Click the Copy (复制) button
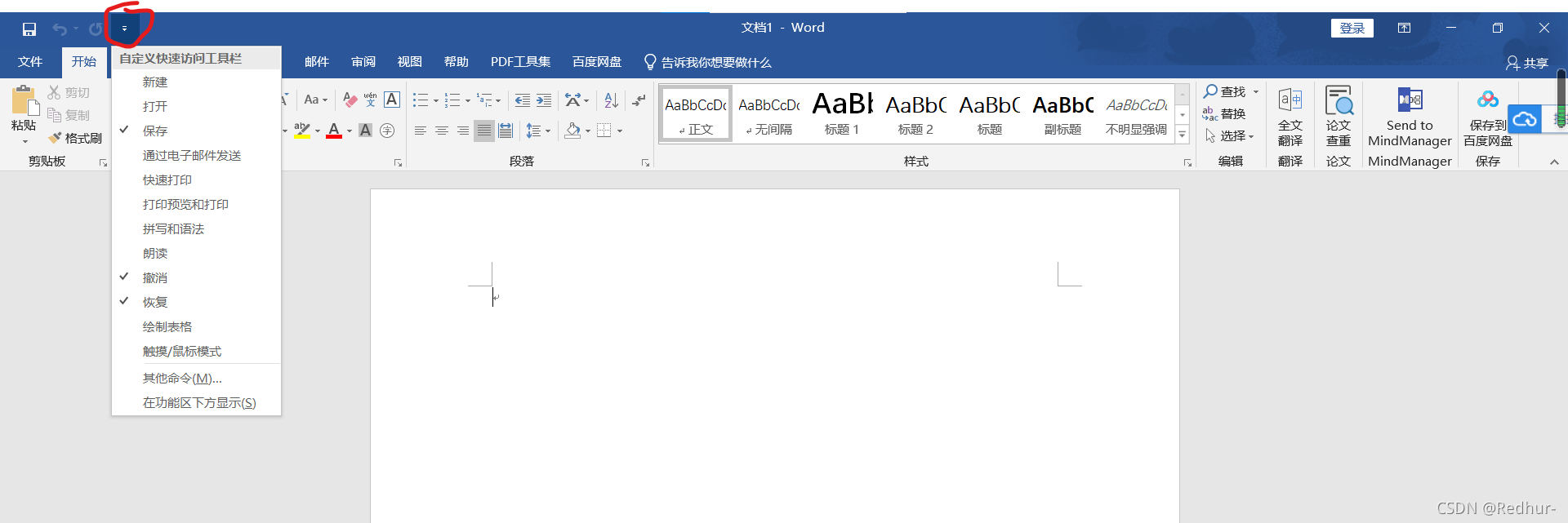The image size is (1568, 523). tap(69, 115)
